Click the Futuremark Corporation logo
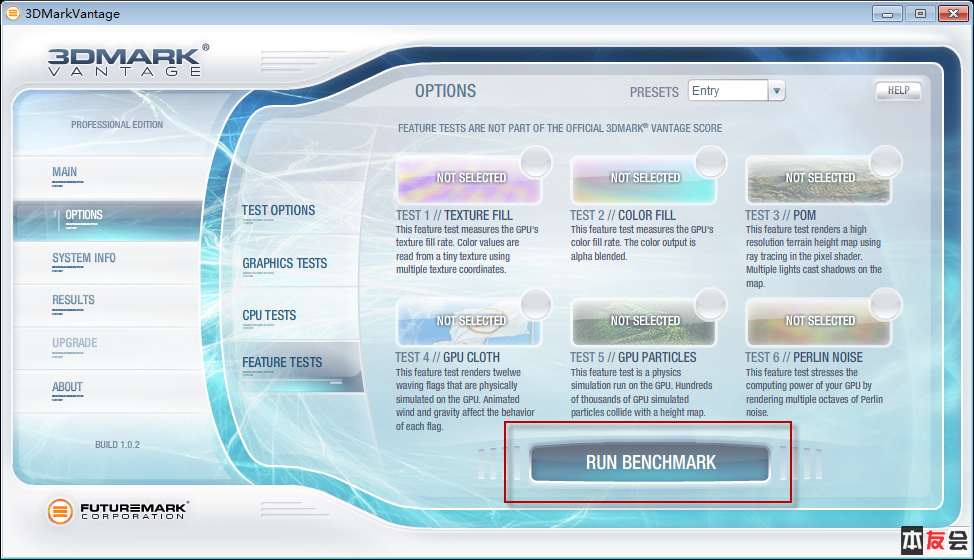 click(118, 511)
